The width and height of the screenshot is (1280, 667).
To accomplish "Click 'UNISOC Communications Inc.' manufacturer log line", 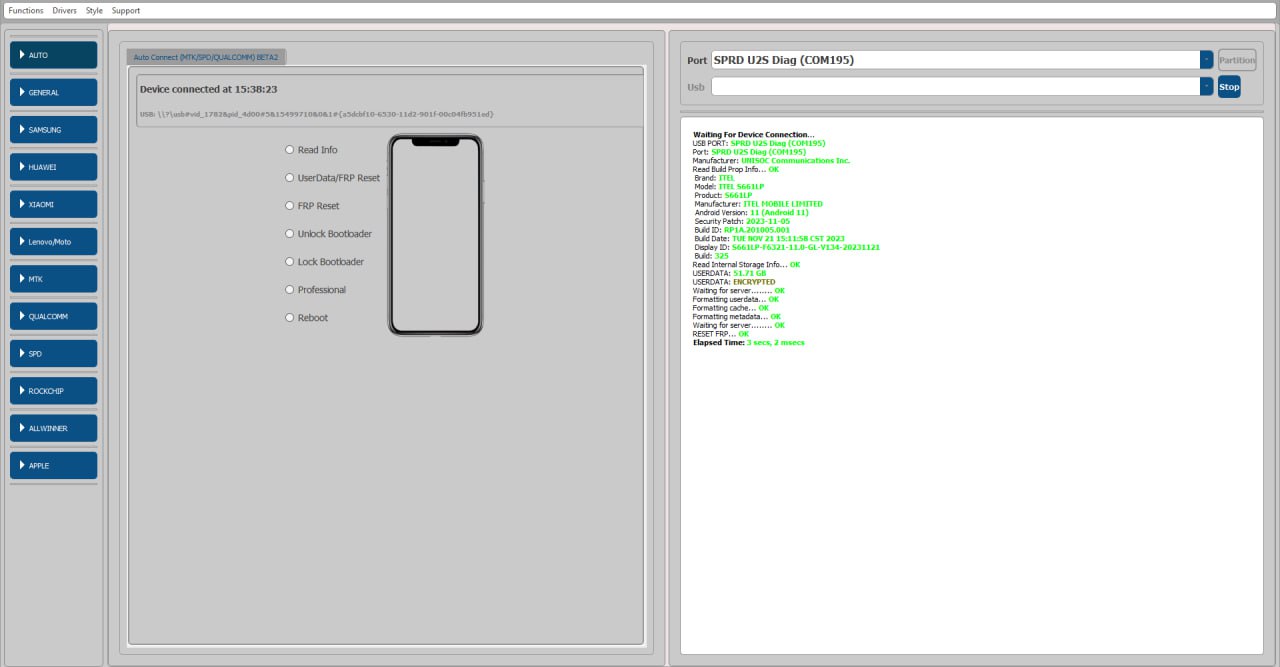I will [x=772, y=160].
